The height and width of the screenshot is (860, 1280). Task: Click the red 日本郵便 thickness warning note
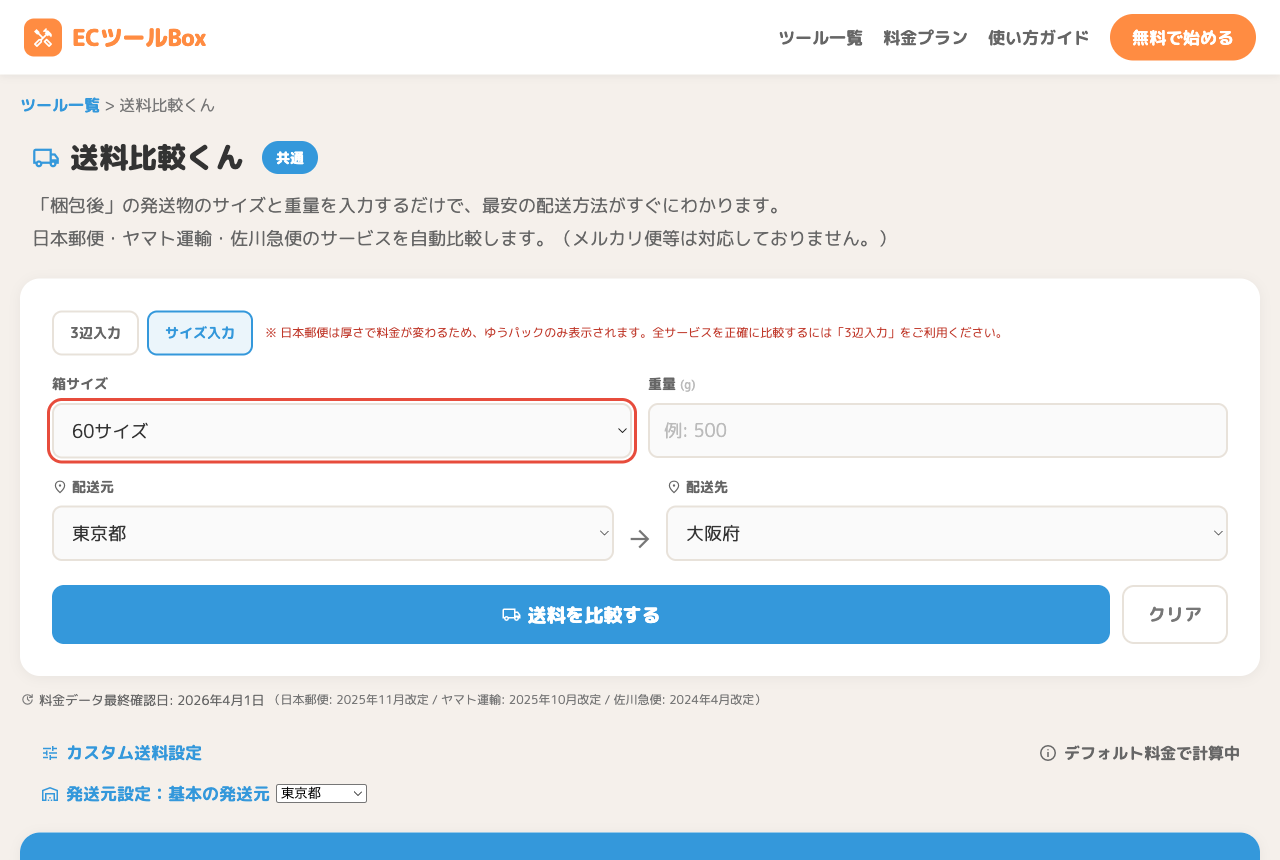tap(634, 333)
